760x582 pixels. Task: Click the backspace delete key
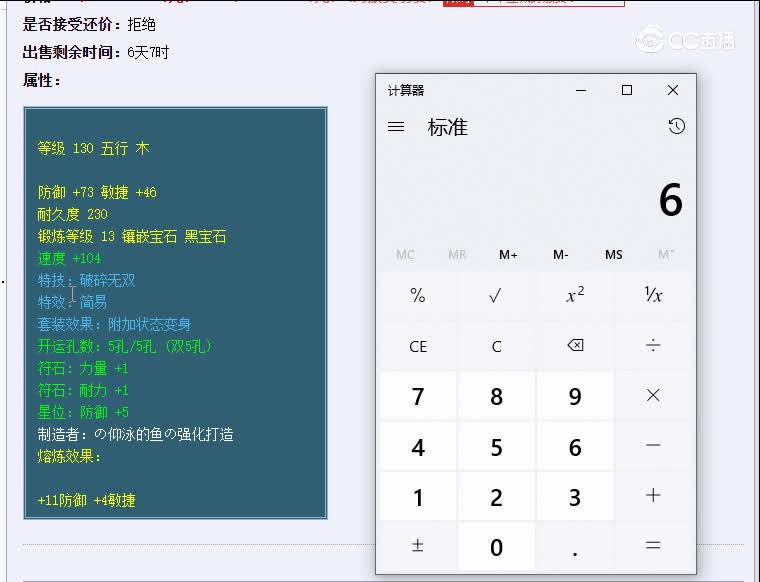pos(575,346)
